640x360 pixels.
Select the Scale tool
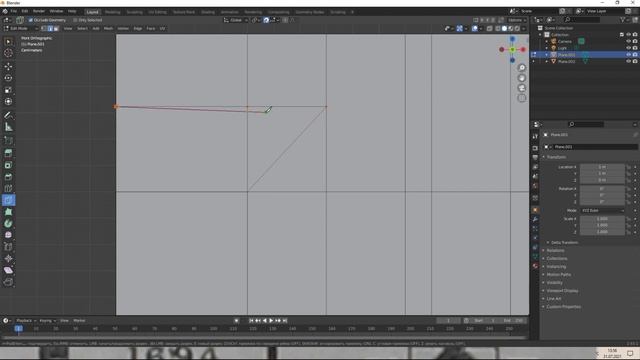(x=8, y=90)
